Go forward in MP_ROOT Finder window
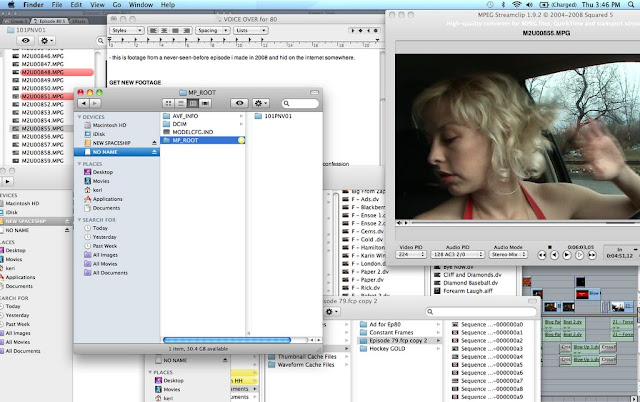The image size is (640, 402). (x=95, y=104)
